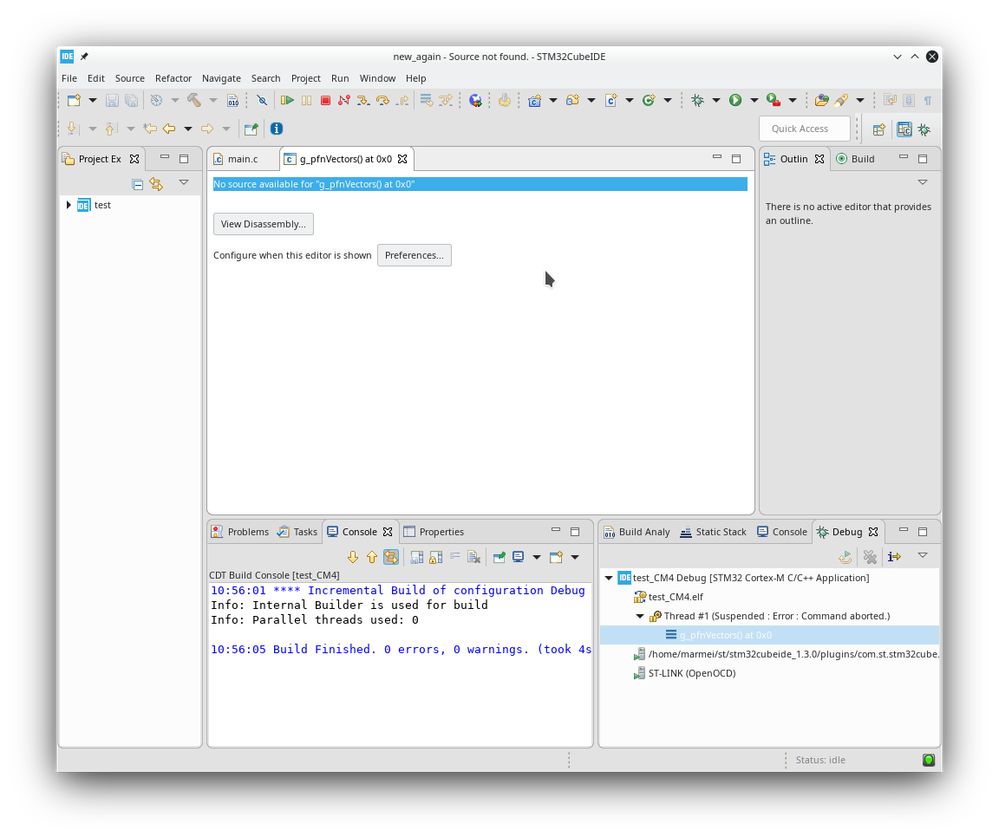Click the Open Perspective icon

click(x=879, y=129)
